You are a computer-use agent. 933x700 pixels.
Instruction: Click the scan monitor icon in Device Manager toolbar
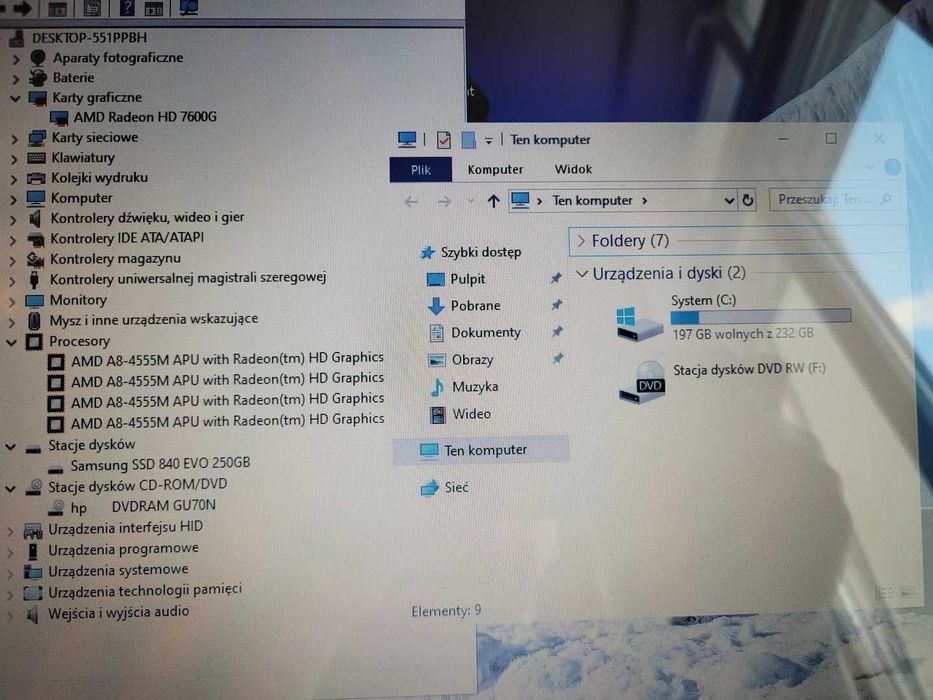(189, 8)
